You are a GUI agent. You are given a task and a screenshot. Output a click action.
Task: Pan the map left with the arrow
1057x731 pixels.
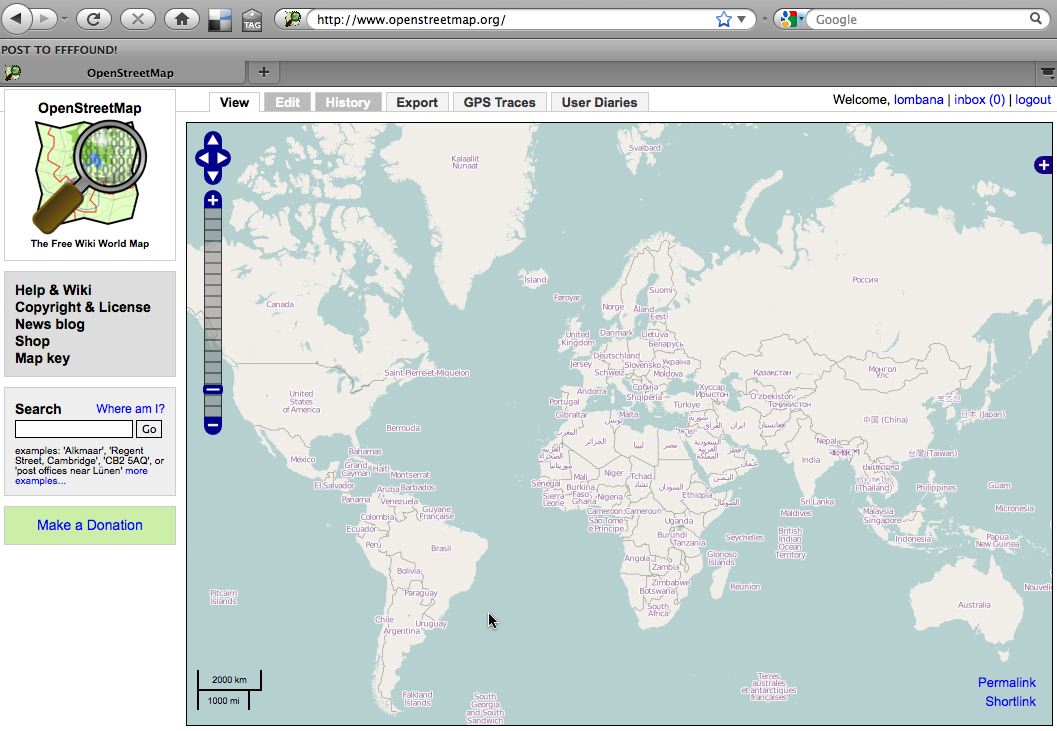204,158
